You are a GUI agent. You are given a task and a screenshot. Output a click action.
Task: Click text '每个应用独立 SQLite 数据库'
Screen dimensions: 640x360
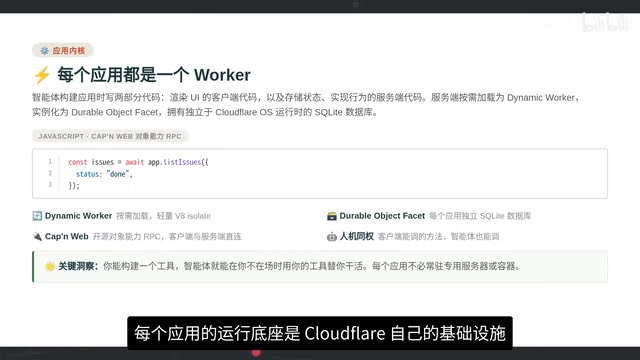pyautogui.click(x=480, y=216)
